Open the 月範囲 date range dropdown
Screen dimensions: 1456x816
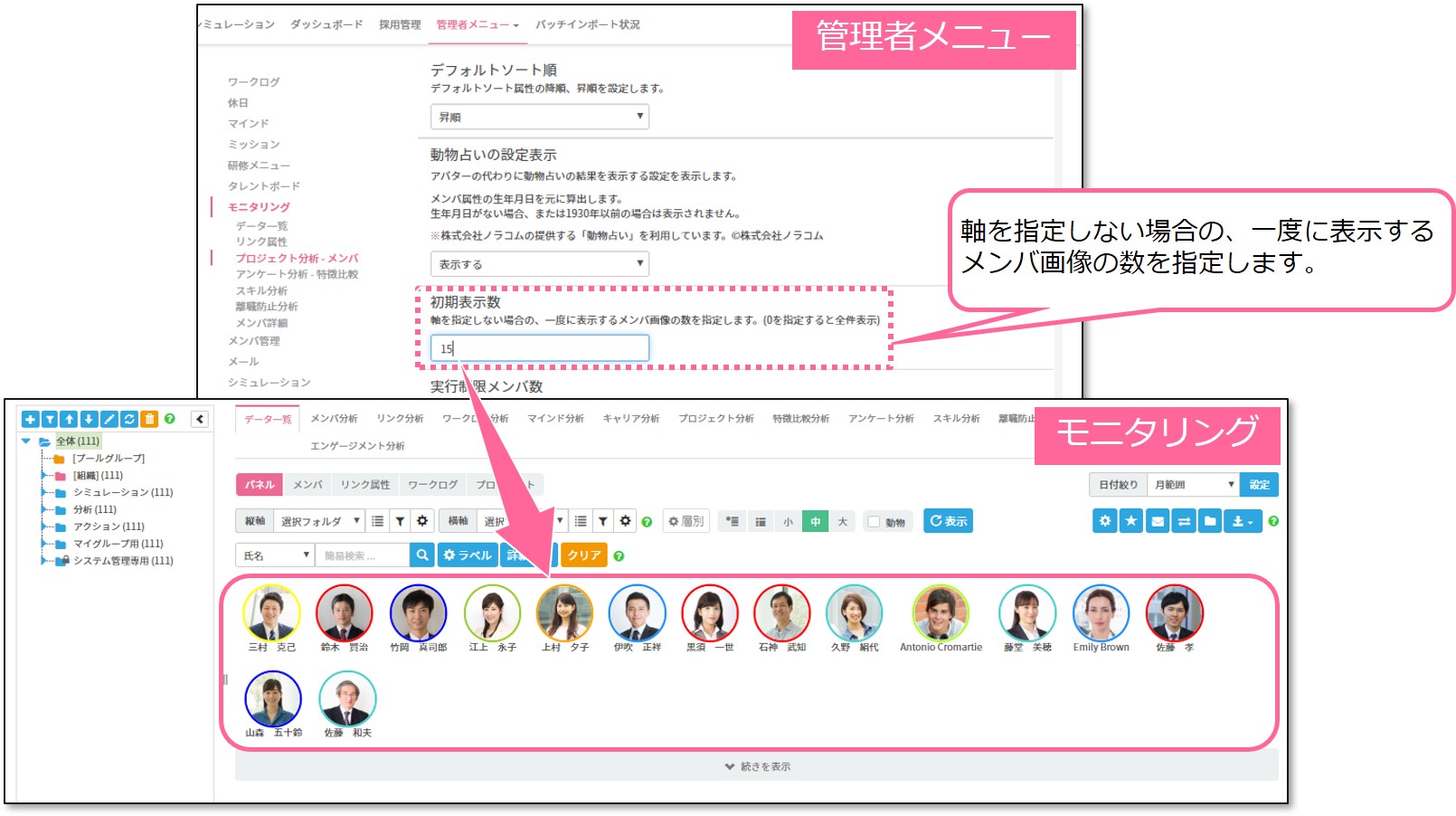click(1193, 485)
